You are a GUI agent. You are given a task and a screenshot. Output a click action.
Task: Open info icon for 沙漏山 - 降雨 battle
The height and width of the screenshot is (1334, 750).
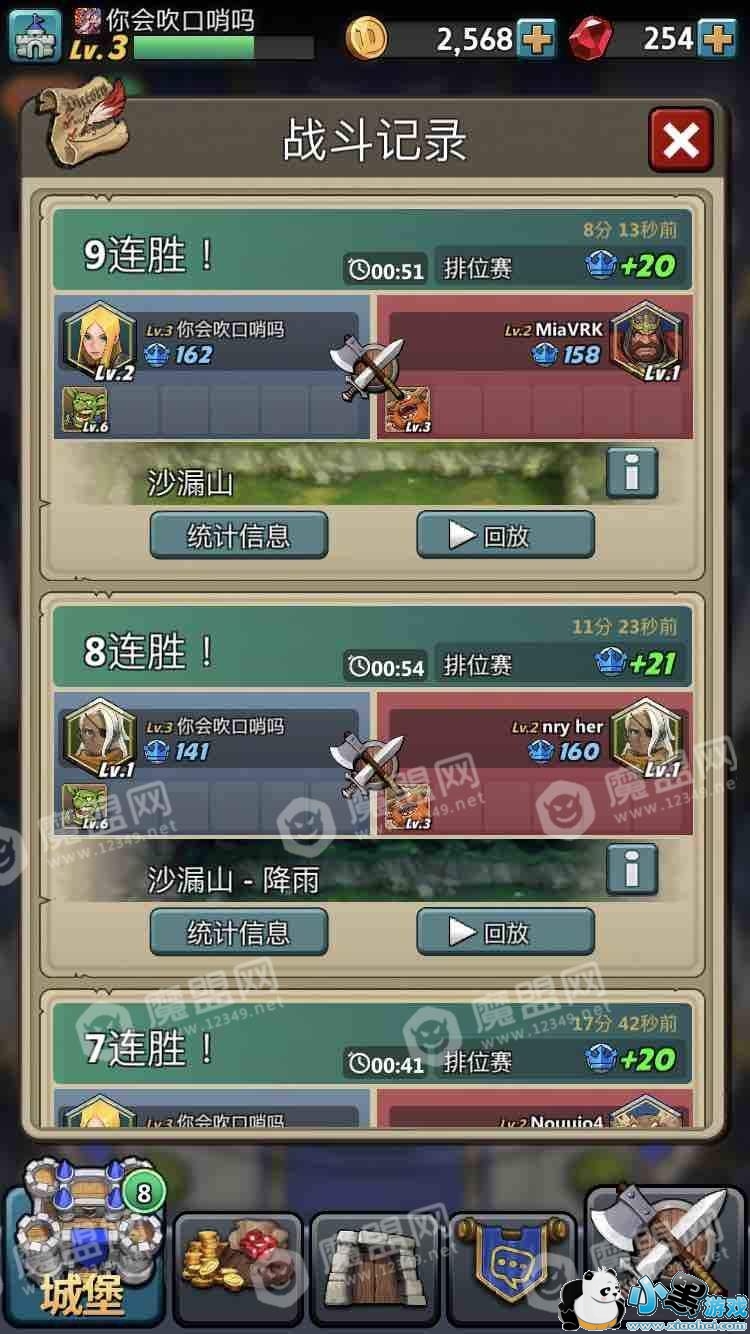(632, 869)
